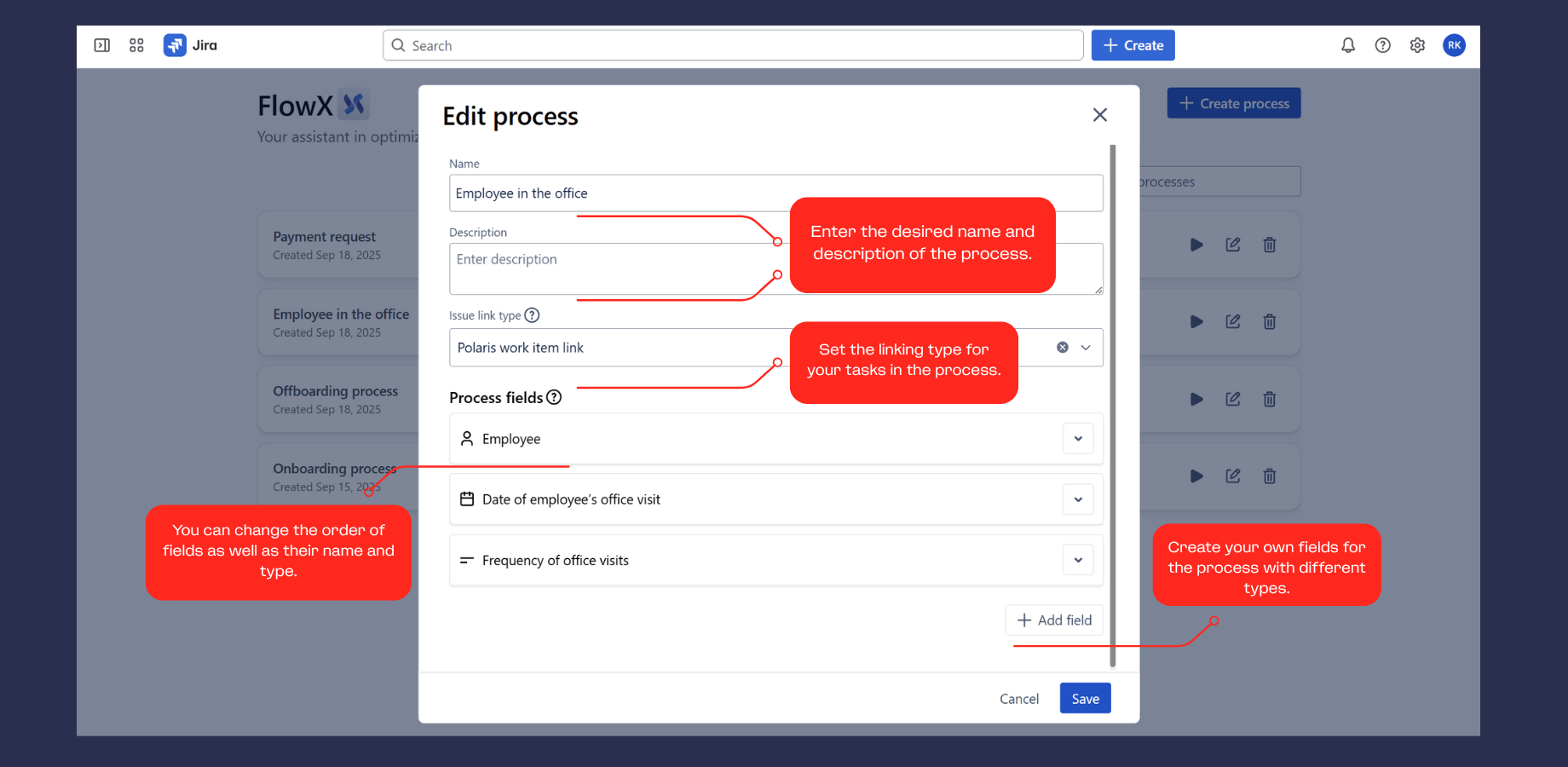Close the Edit process dialog
This screenshot has height=767, width=1568.
pyautogui.click(x=1100, y=115)
